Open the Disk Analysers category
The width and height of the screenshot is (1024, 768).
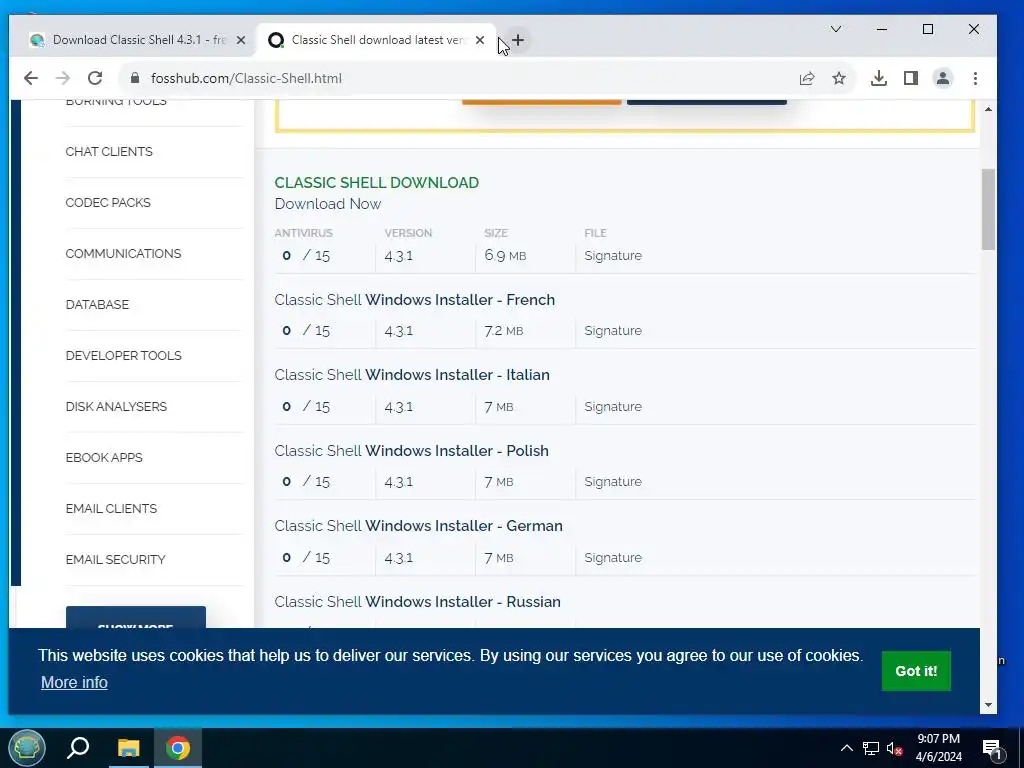116,406
